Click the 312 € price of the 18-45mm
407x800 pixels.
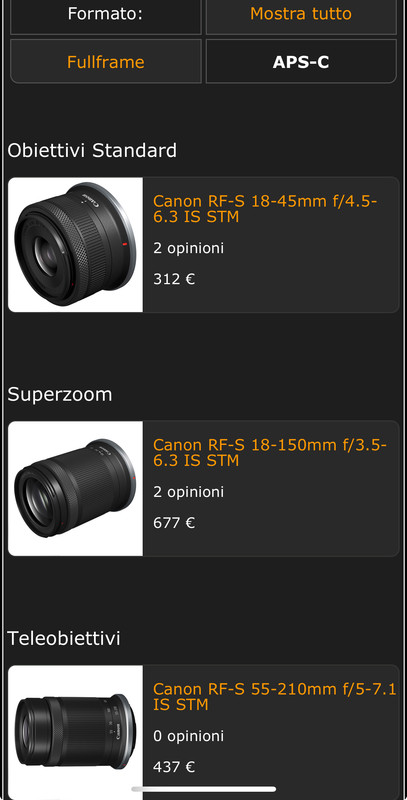pyautogui.click(x=174, y=280)
